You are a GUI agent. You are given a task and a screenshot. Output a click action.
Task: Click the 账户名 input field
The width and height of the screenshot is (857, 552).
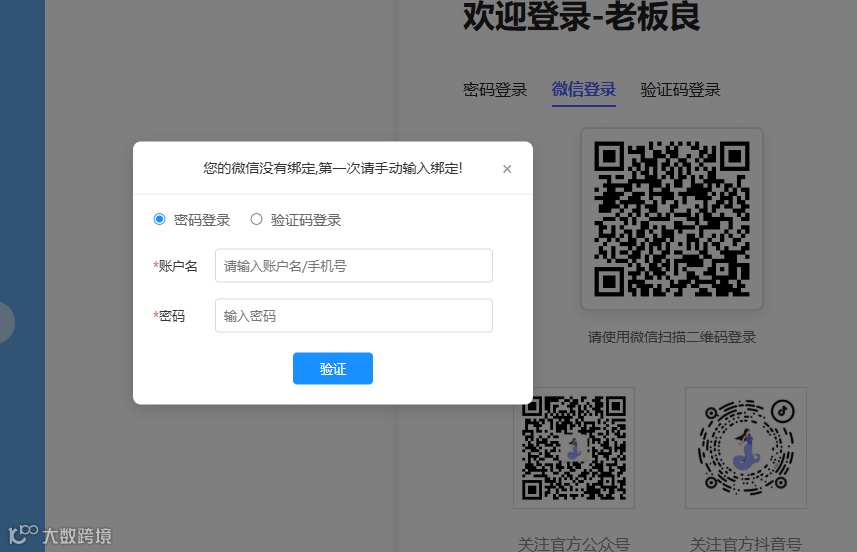[354, 266]
